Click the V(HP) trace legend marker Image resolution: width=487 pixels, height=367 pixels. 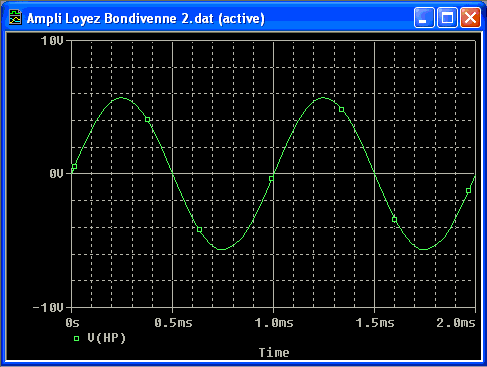click(x=76, y=339)
